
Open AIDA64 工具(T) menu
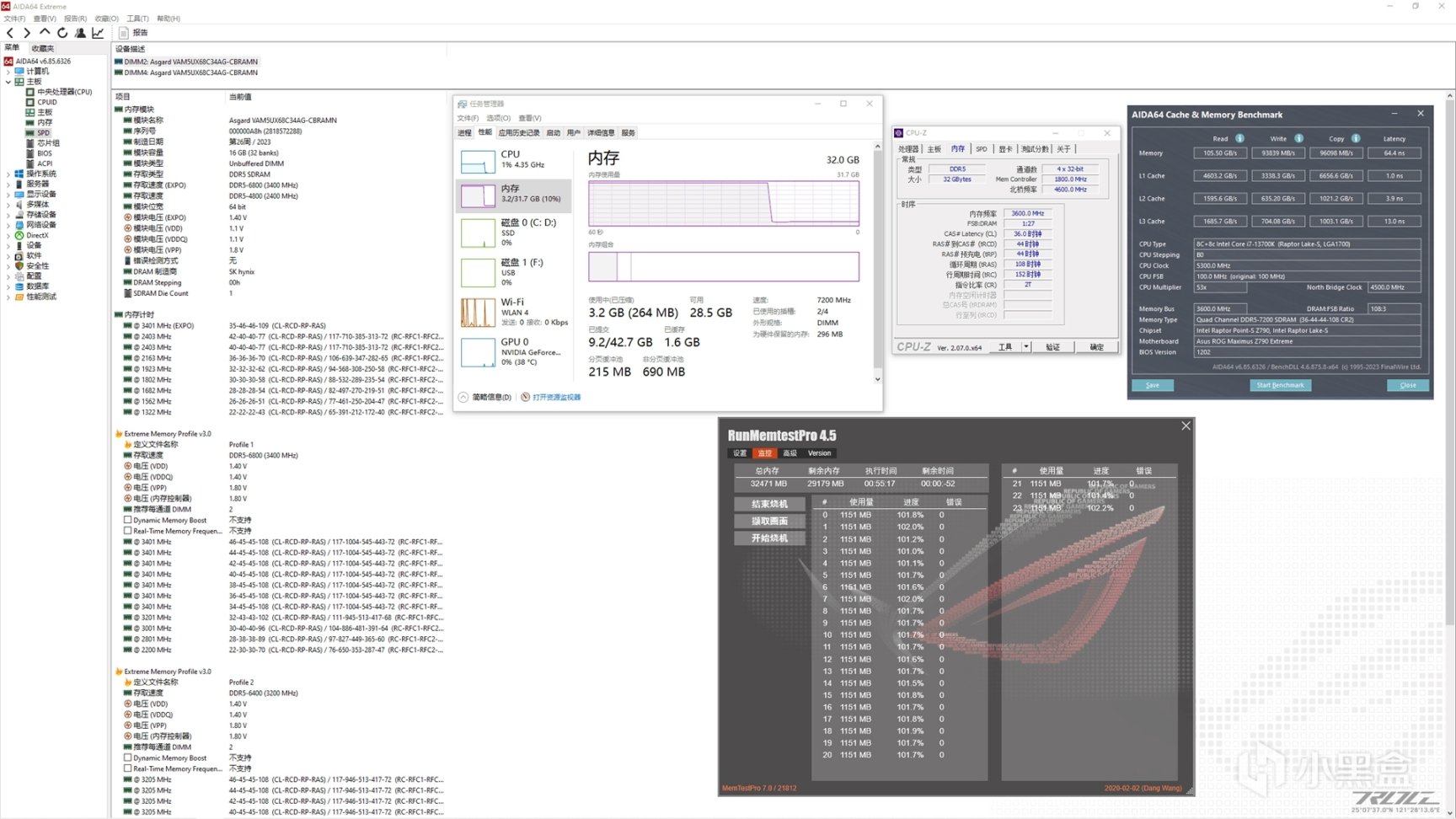137,19
